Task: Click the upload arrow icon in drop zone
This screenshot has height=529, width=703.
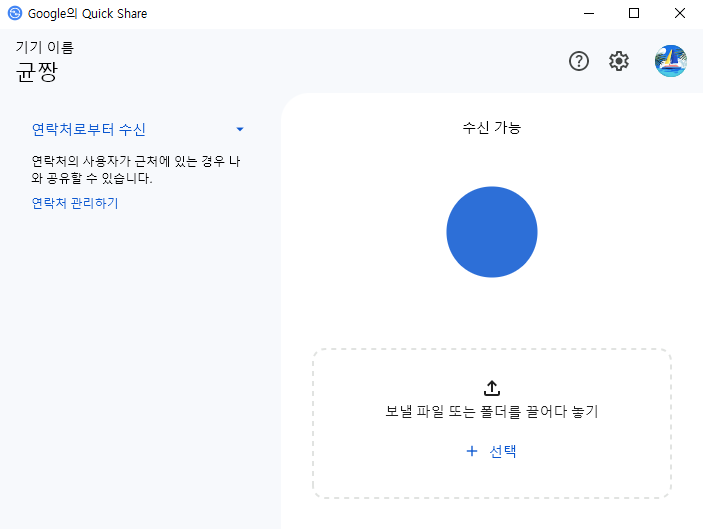Action: click(492, 388)
